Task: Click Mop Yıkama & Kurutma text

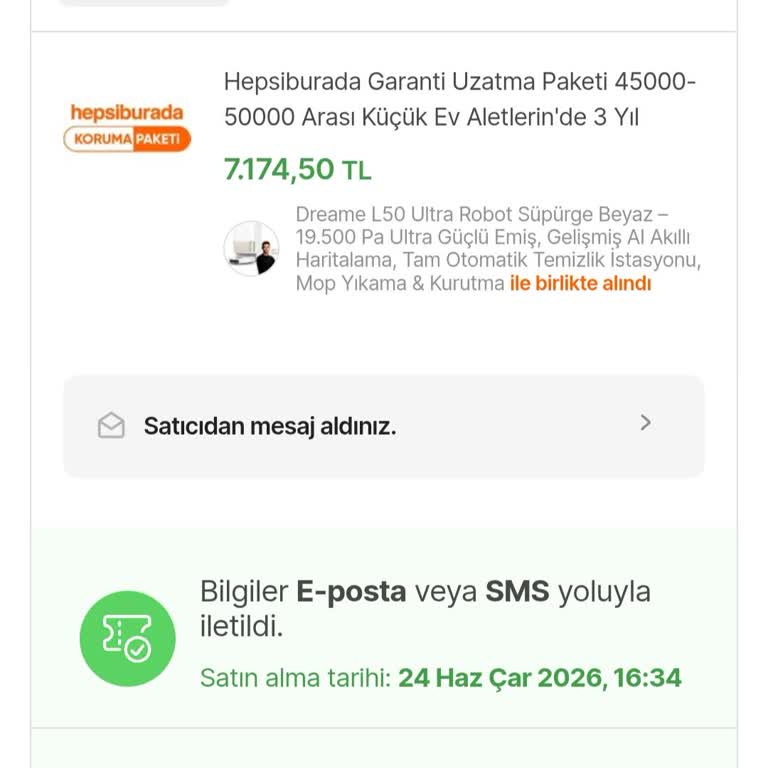Action: point(400,284)
